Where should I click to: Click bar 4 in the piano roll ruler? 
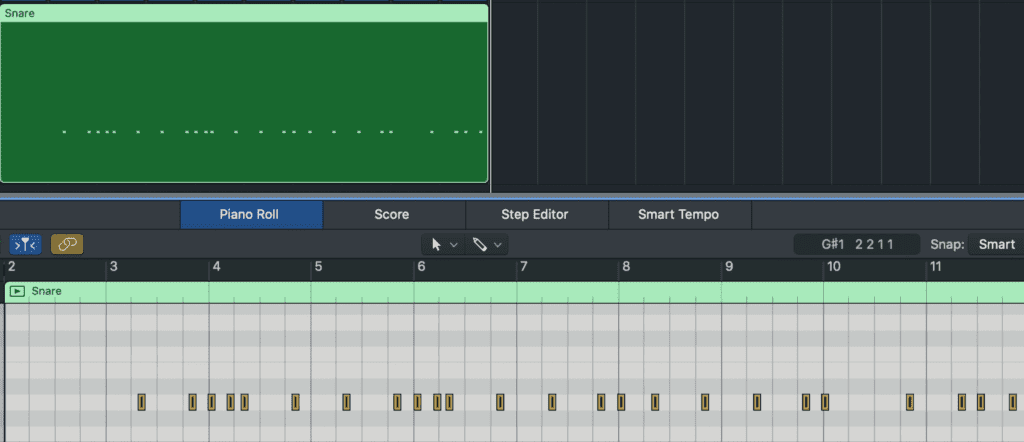point(216,266)
